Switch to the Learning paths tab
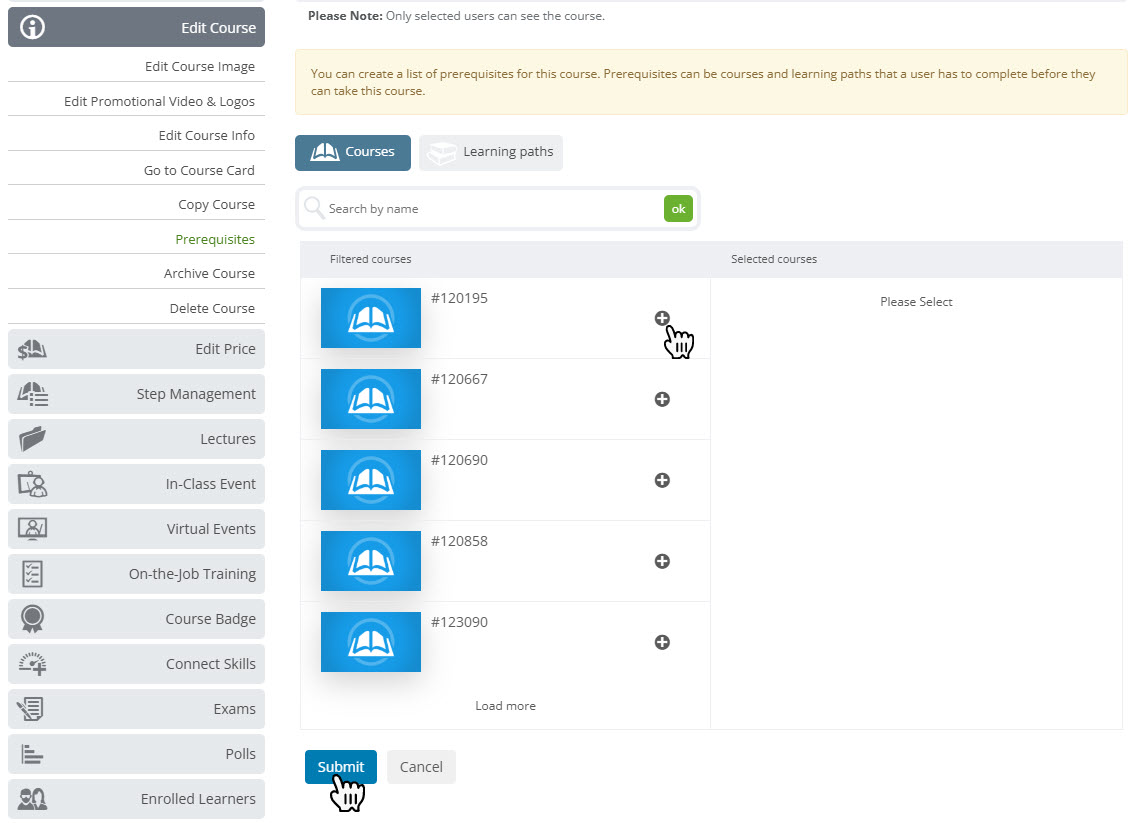The width and height of the screenshot is (1136, 823). (490, 152)
